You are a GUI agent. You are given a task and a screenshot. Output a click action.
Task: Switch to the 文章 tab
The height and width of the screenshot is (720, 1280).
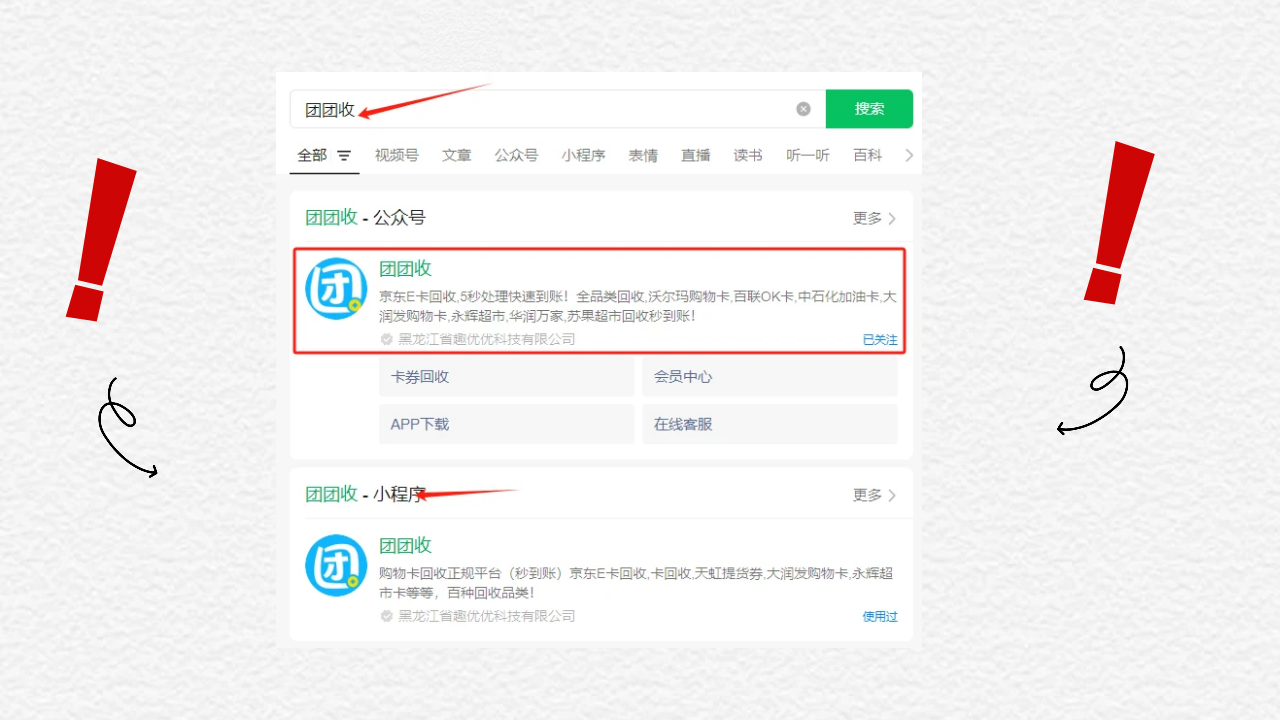click(x=457, y=155)
